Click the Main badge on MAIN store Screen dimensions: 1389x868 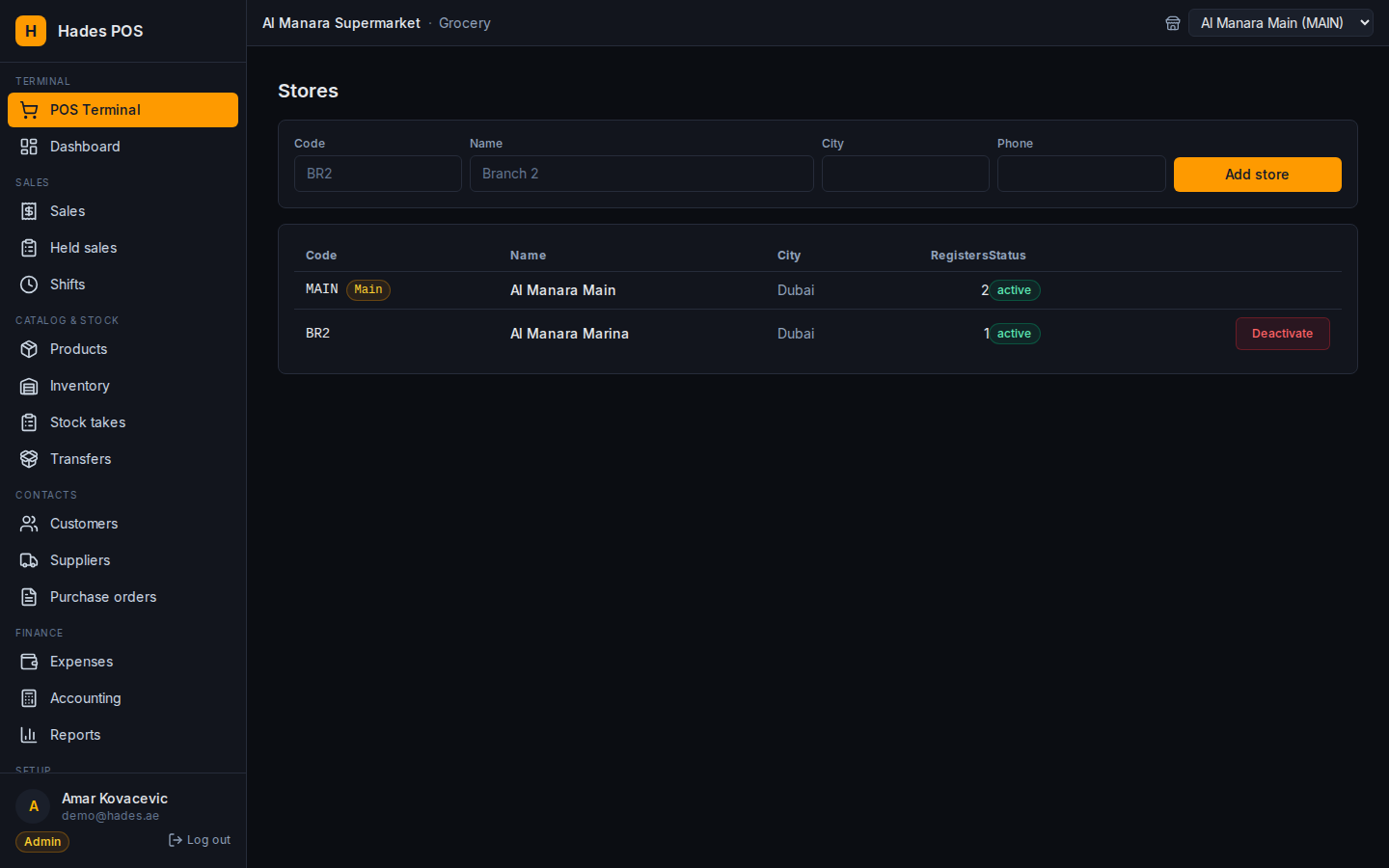368,289
